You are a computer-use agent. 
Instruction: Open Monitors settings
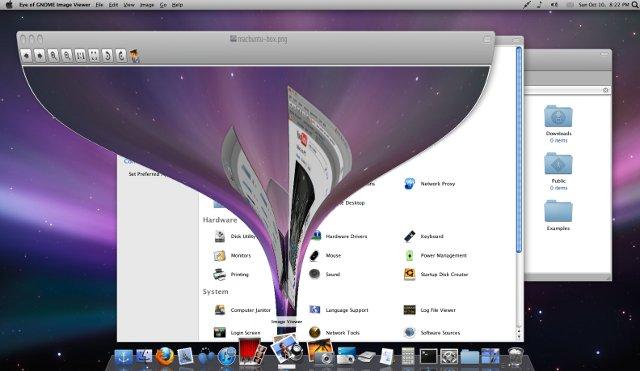click(232, 255)
